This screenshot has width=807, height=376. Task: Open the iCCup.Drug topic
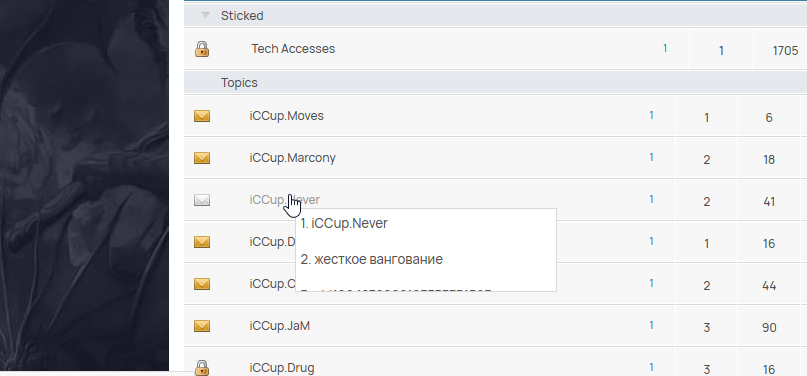[x=282, y=368]
